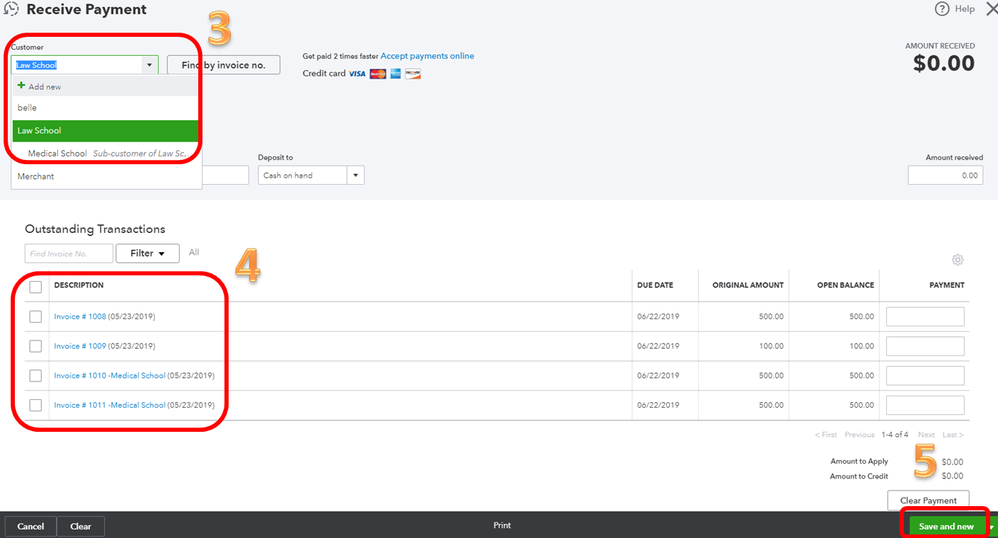Open the Filter dropdown
Image resolution: width=998 pixels, height=538 pixels.
pyautogui.click(x=147, y=253)
